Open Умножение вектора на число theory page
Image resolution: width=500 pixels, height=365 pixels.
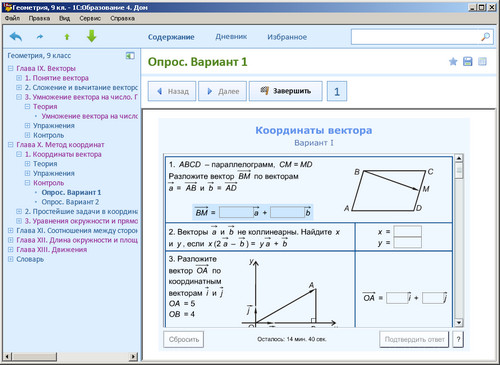click(x=89, y=116)
